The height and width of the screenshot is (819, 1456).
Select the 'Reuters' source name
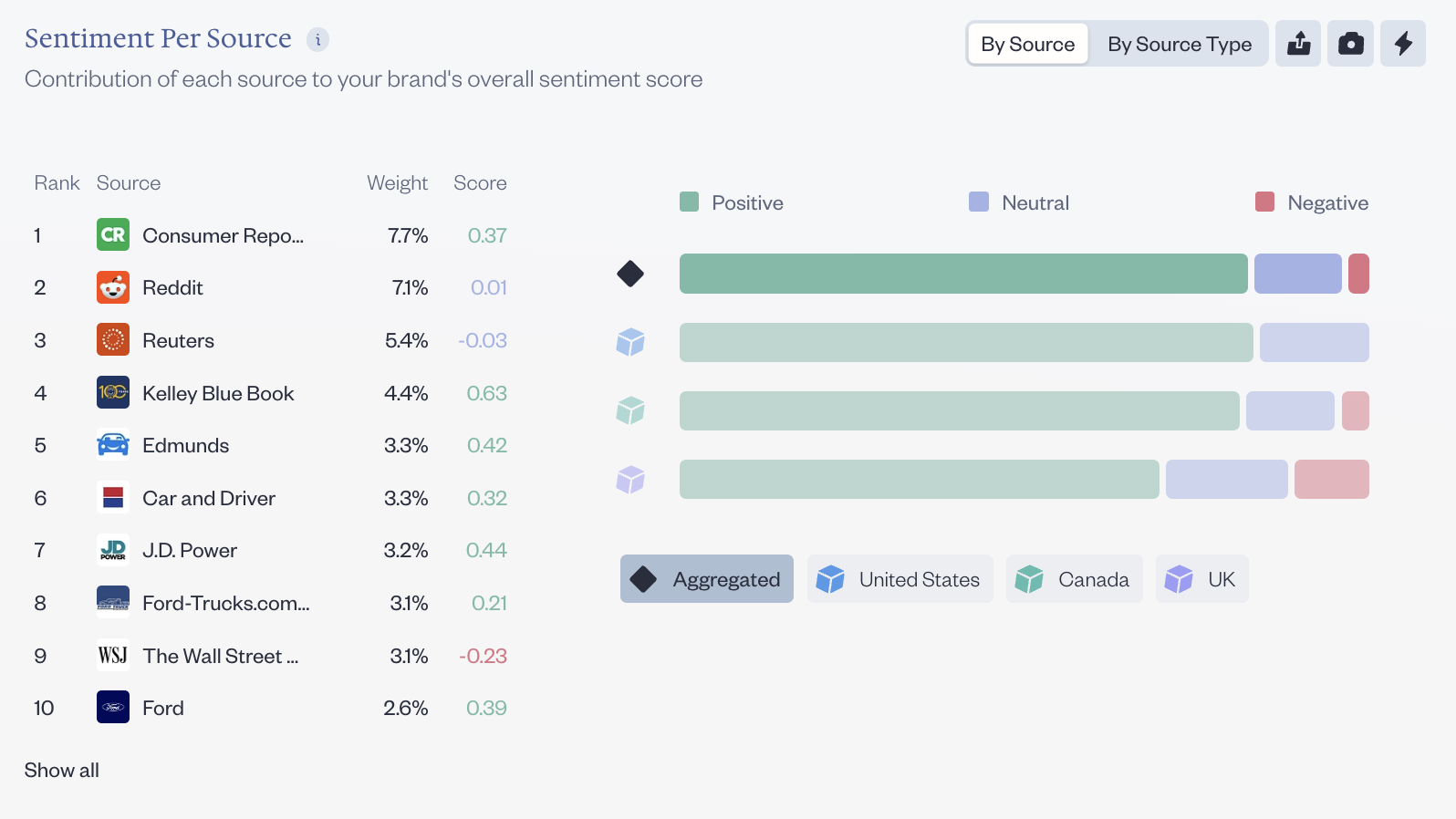[x=178, y=340]
